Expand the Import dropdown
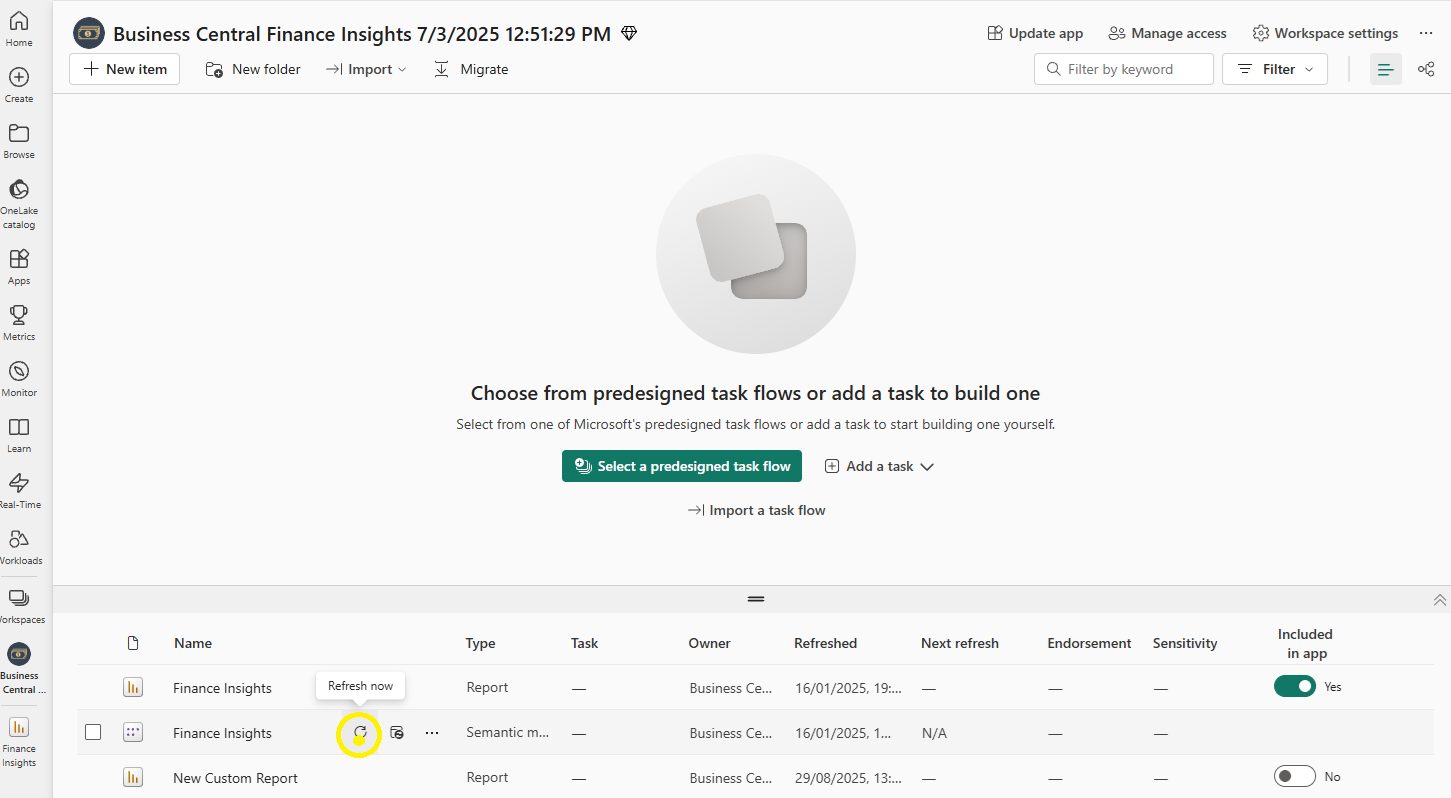1451x798 pixels. 367,69
